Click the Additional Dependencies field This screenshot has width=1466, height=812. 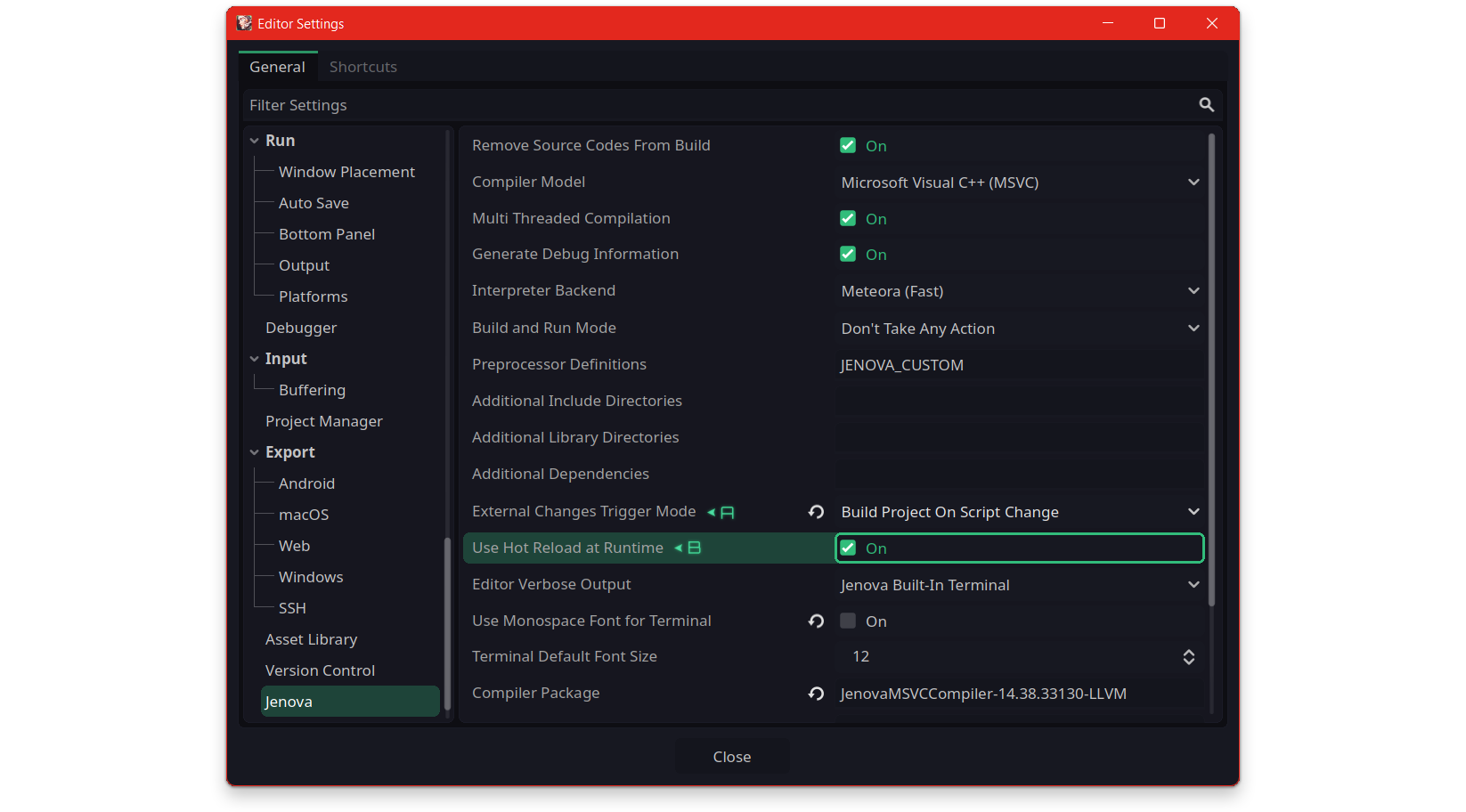coord(1020,475)
